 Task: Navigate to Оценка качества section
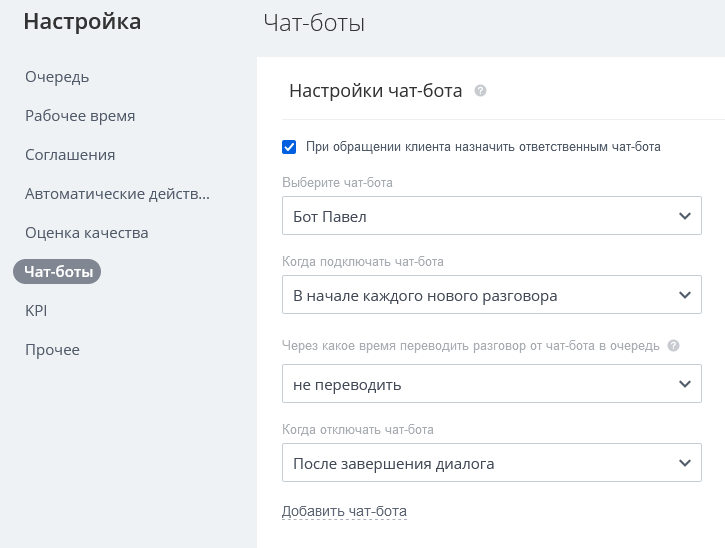(x=87, y=233)
